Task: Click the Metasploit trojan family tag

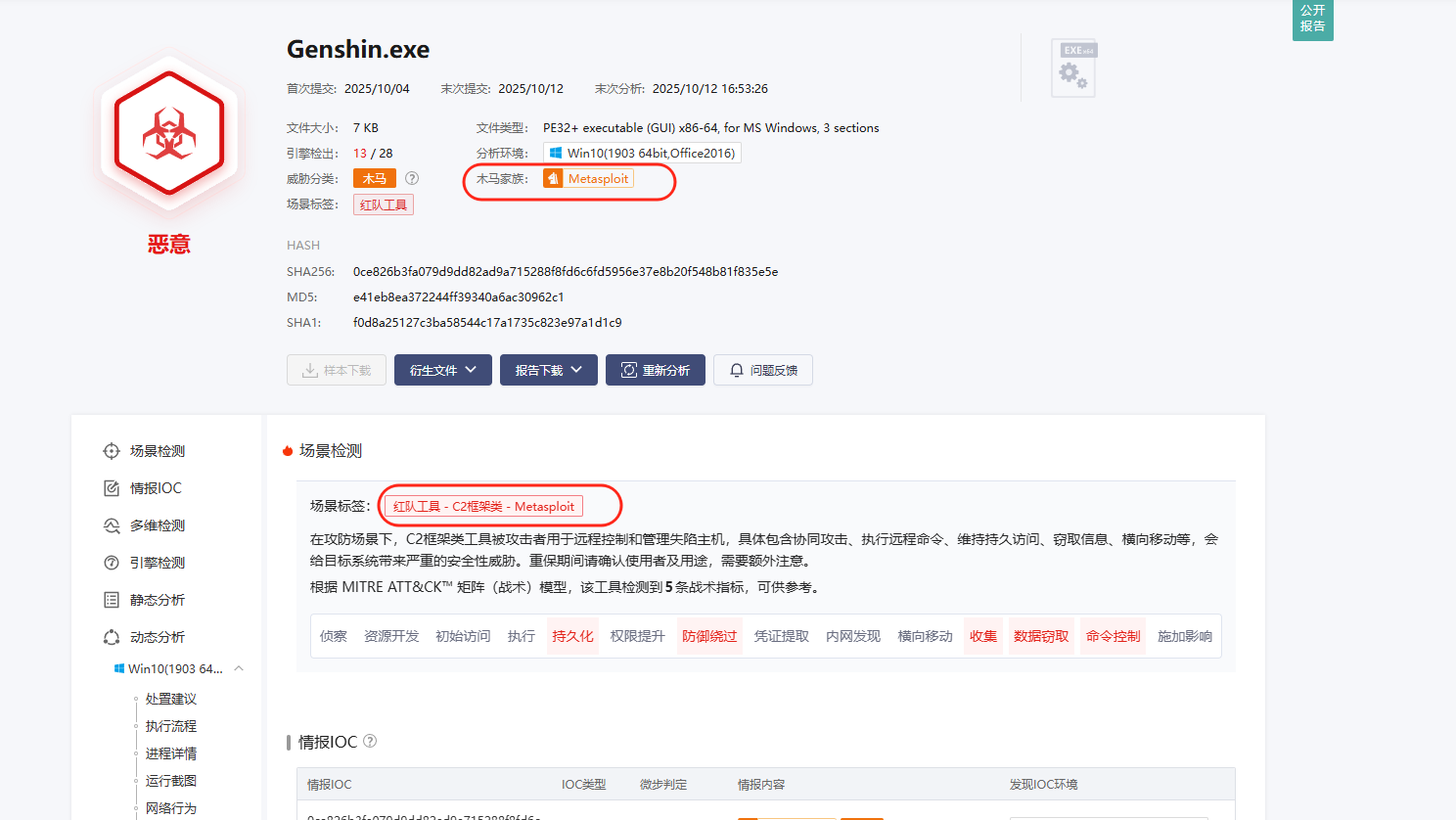Action: pyautogui.click(x=588, y=178)
